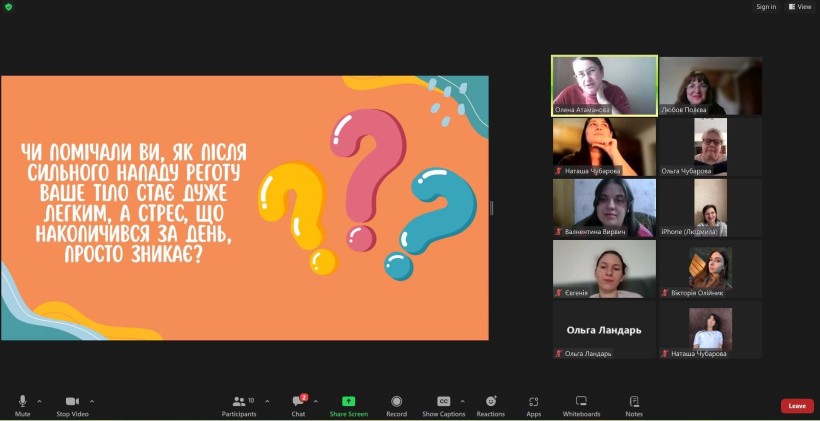Viewport: 820px width, 421px height.
Task: Open meeting Notes
Action: pyautogui.click(x=634, y=404)
